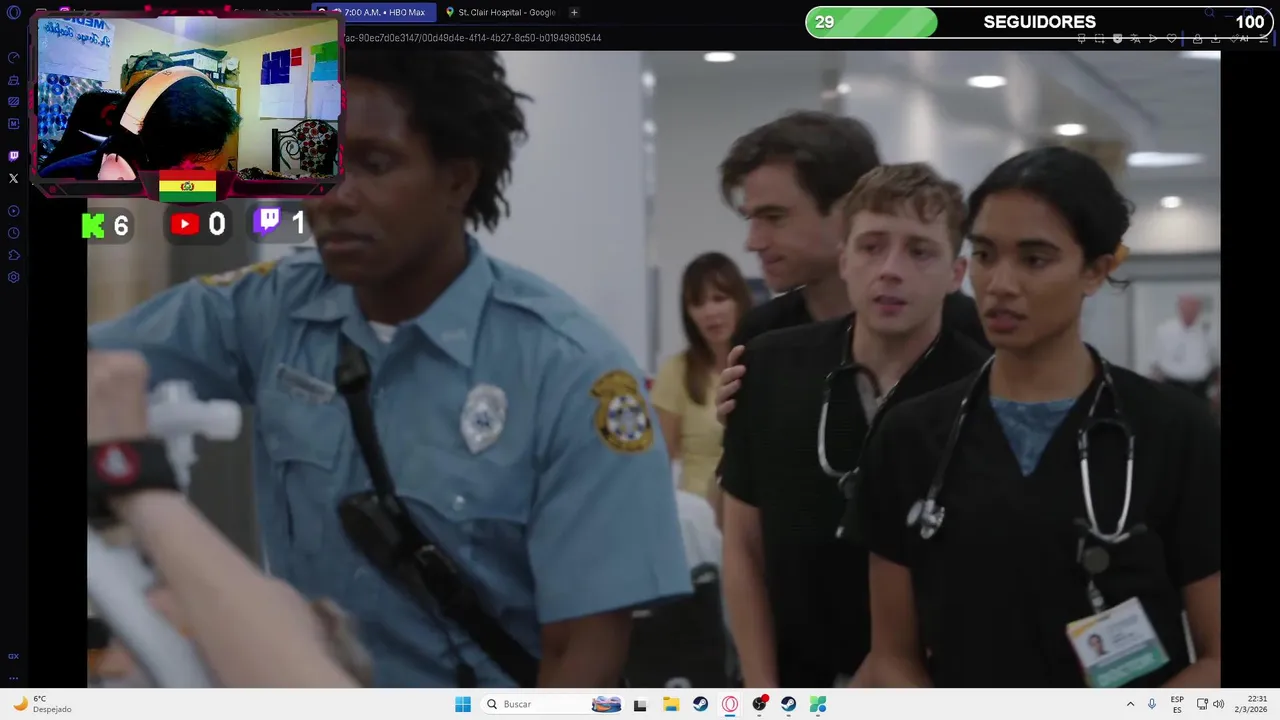Click the ad blocker shield icon
Viewport: 1280px width, 720px height.
tap(1118, 38)
